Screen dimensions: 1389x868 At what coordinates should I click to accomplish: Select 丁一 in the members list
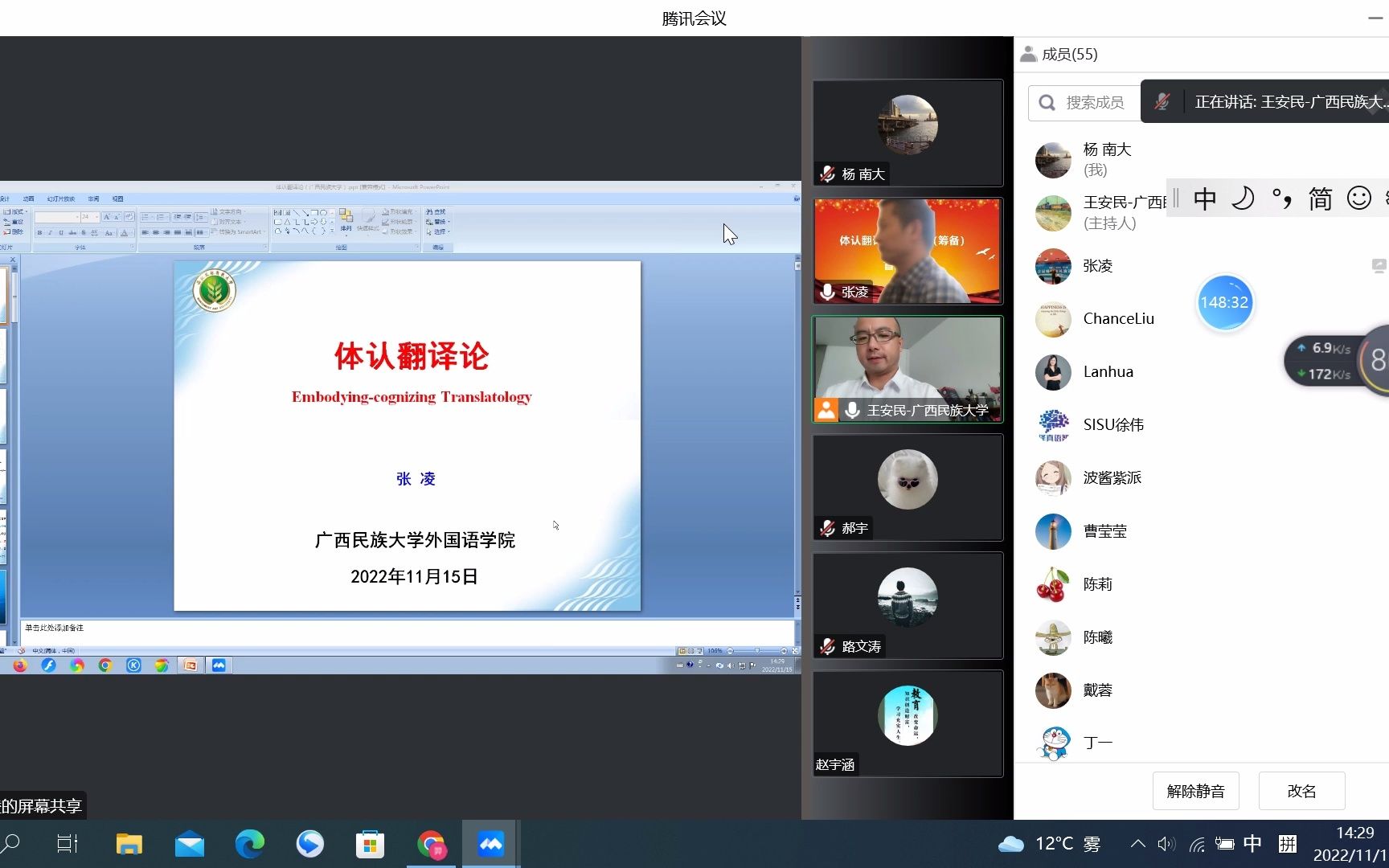click(1202, 742)
